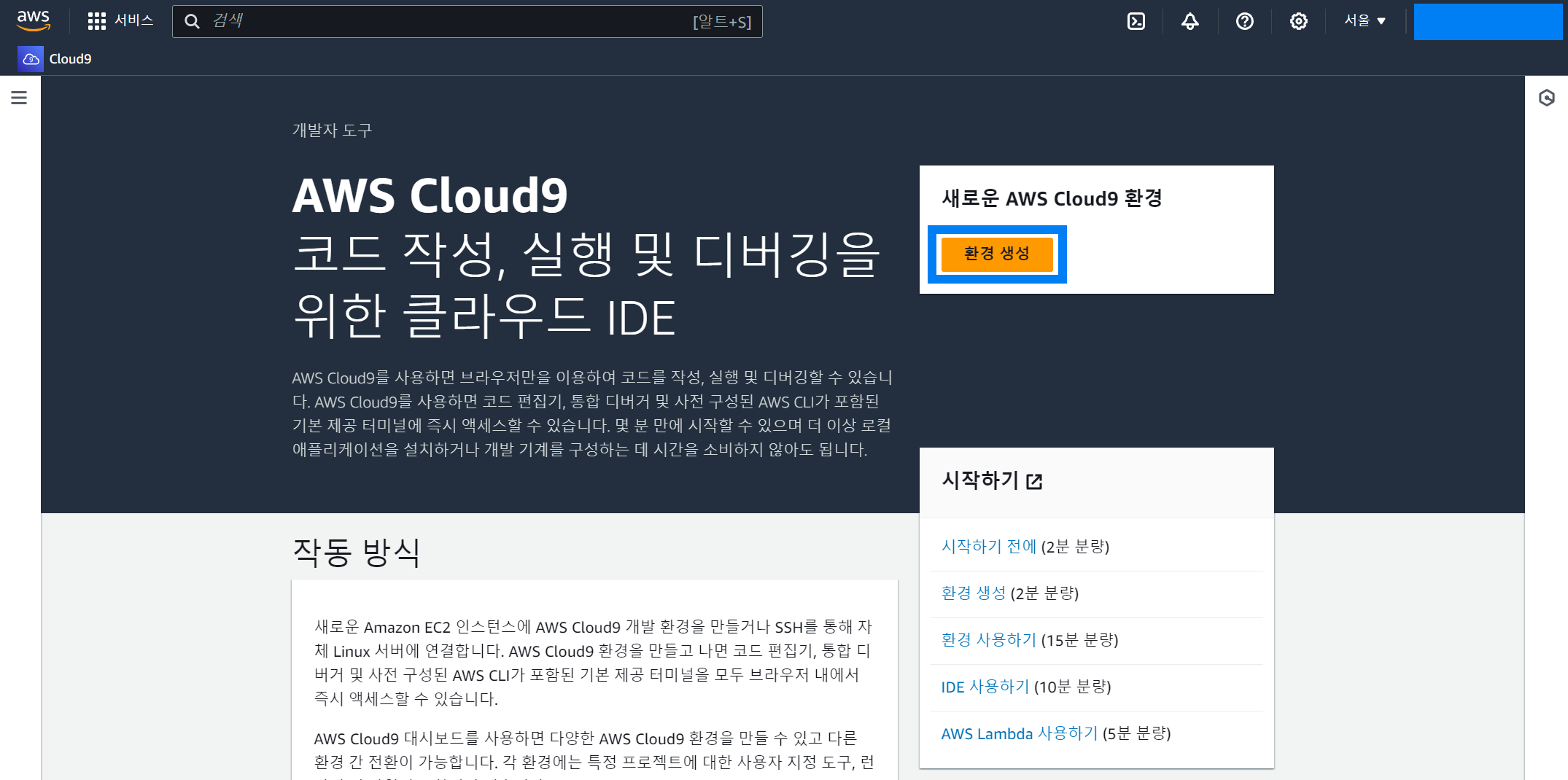Focus the 검색 search input field
Screen dimensions: 1568x780
pyautogui.click(x=467, y=21)
